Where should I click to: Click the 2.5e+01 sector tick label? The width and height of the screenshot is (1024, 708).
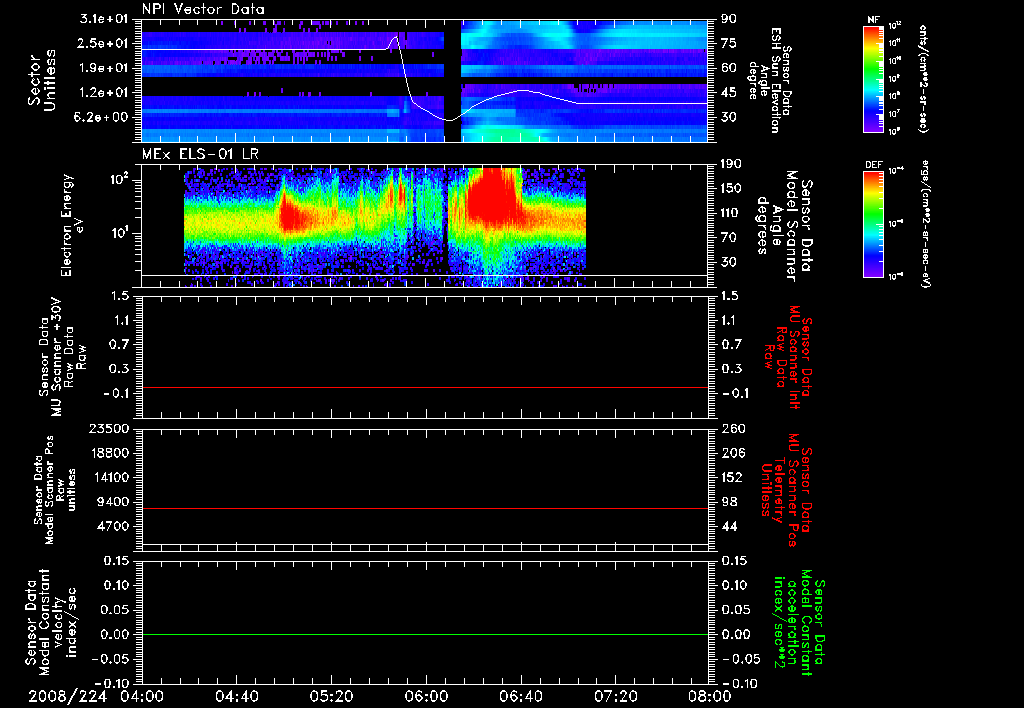coord(104,43)
